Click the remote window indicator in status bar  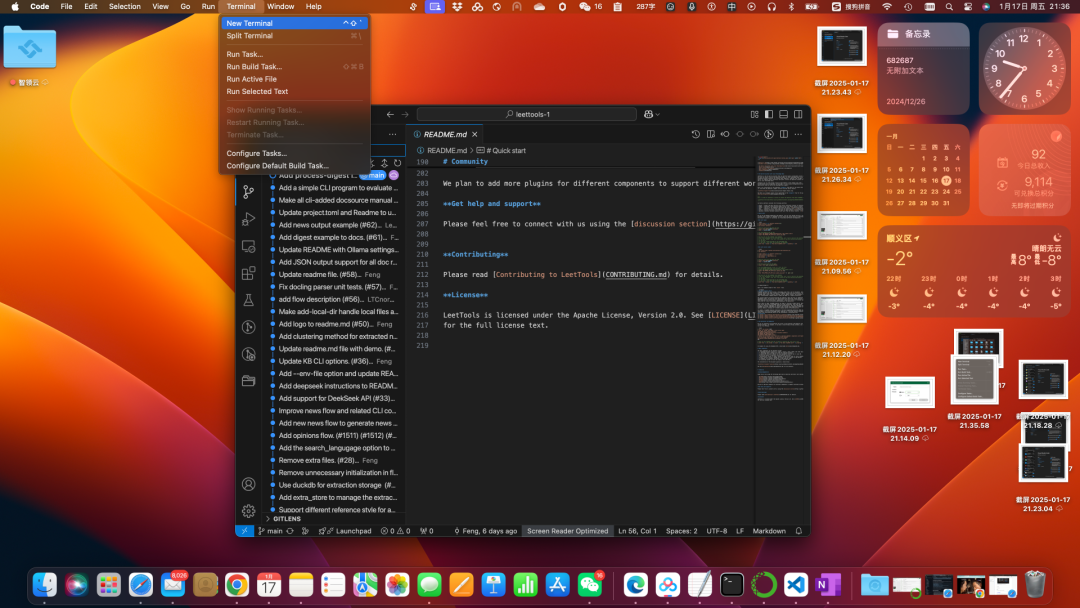click(x=244, y=531)
